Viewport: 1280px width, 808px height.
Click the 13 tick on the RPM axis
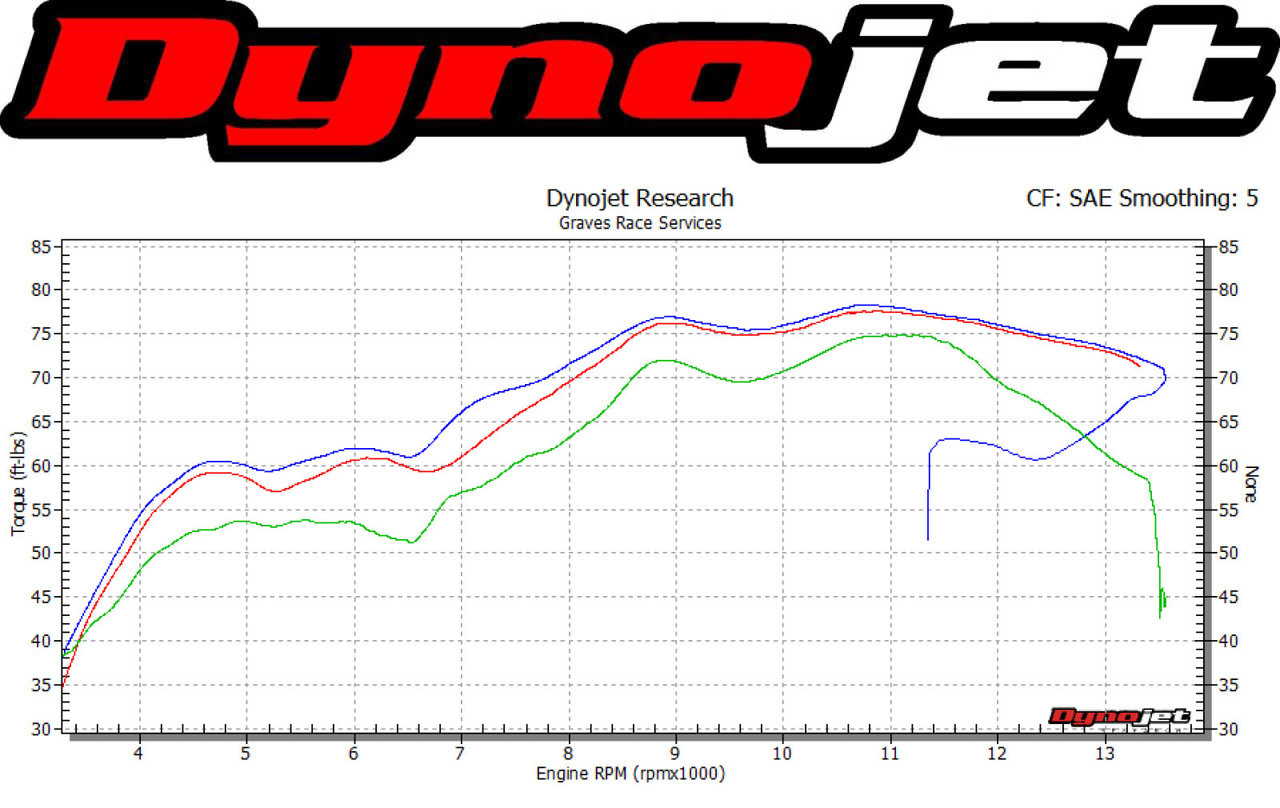coord(1105,752)
